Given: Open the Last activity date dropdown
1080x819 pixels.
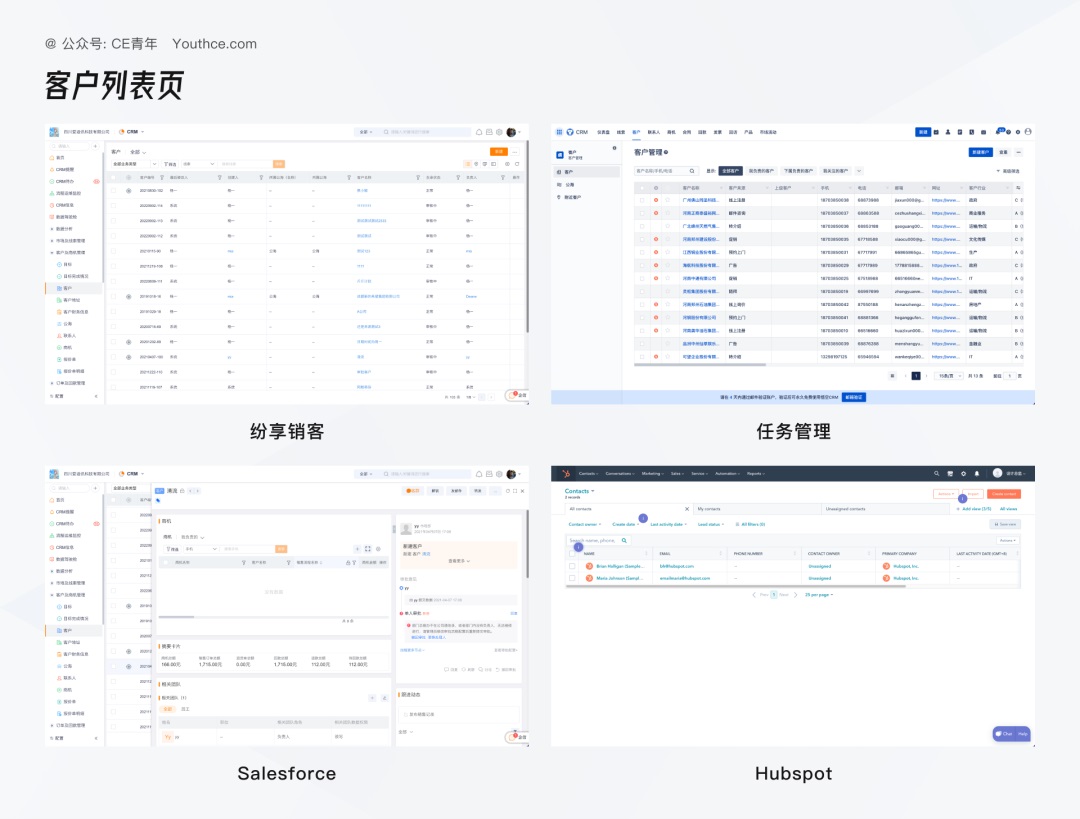Looking at the screenshot, I should (668, 525).
